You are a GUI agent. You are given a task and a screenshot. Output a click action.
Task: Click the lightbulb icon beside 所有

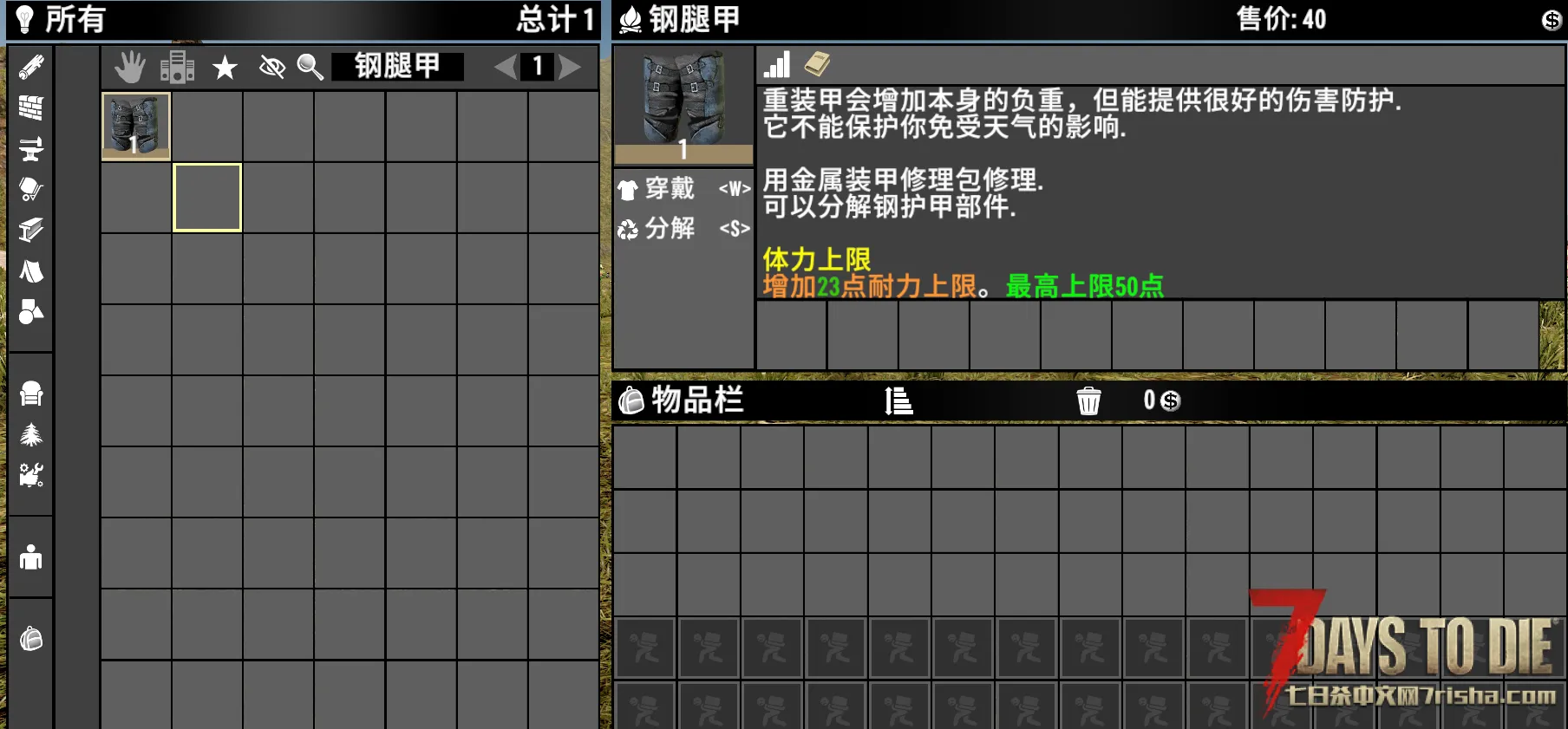[x=25, y=18]
